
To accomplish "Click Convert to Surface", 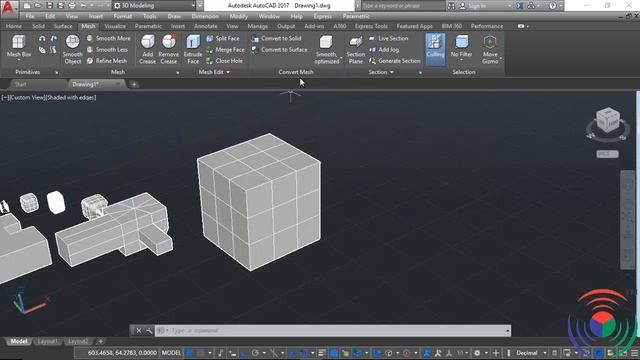I will 280,49.
